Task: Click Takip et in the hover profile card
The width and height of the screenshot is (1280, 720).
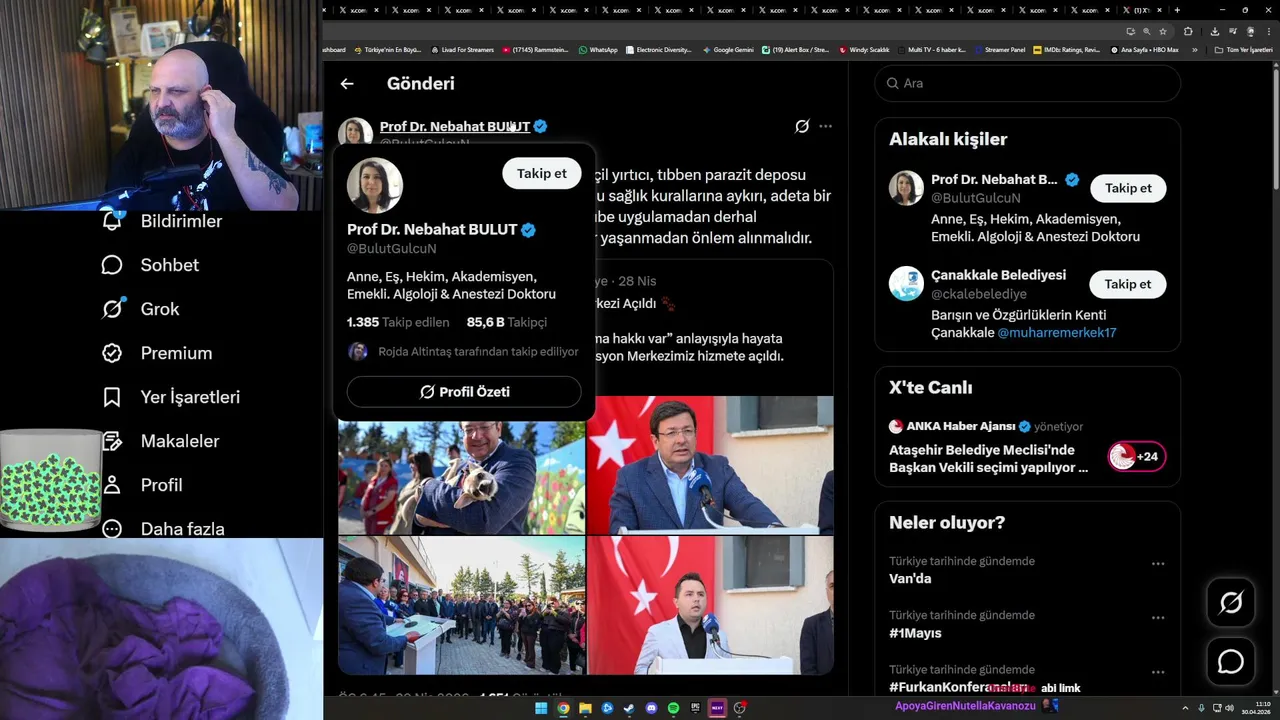Action: [541, 173]
